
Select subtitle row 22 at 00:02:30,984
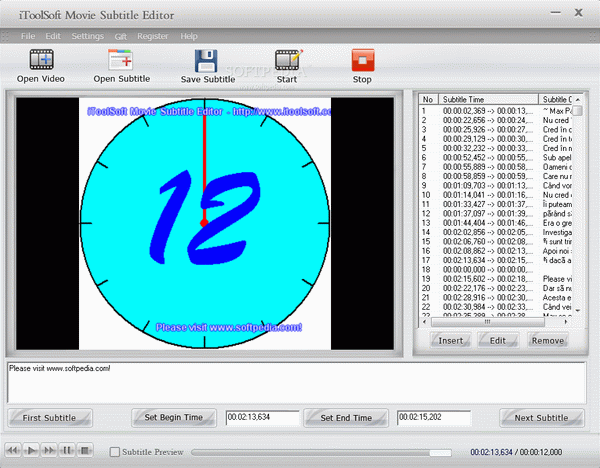(x=496, y=307)
